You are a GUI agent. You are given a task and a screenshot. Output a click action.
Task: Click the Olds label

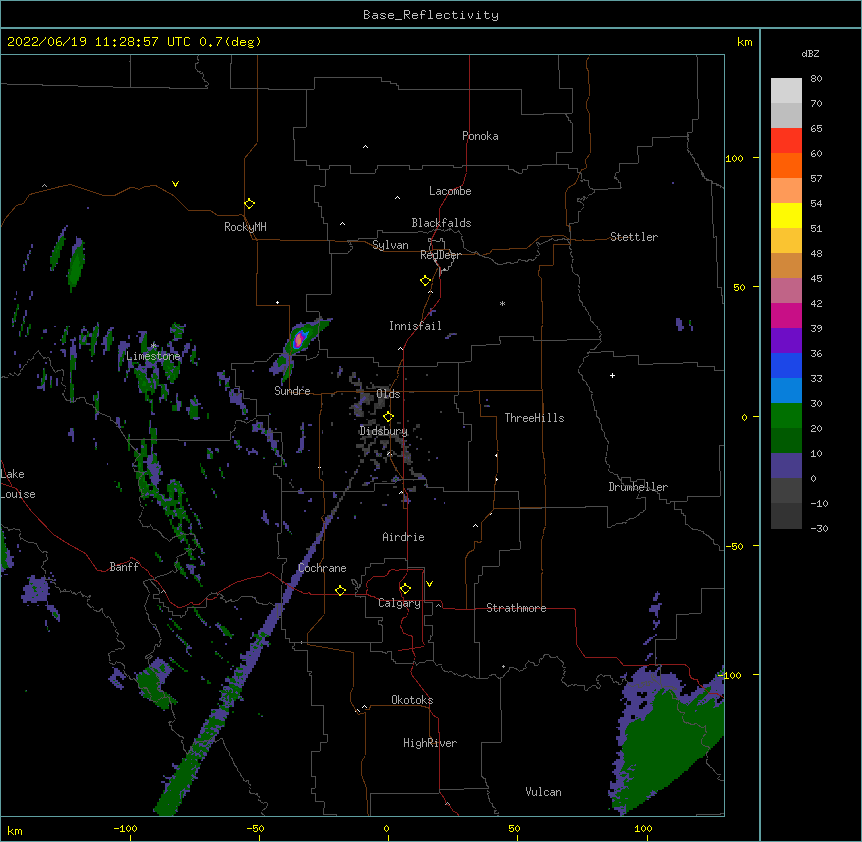tap(388, 394)
